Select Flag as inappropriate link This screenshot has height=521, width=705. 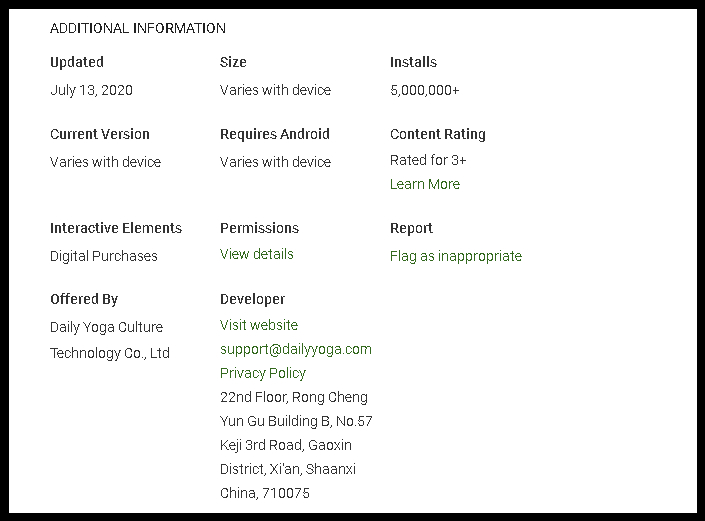[456, 256]
